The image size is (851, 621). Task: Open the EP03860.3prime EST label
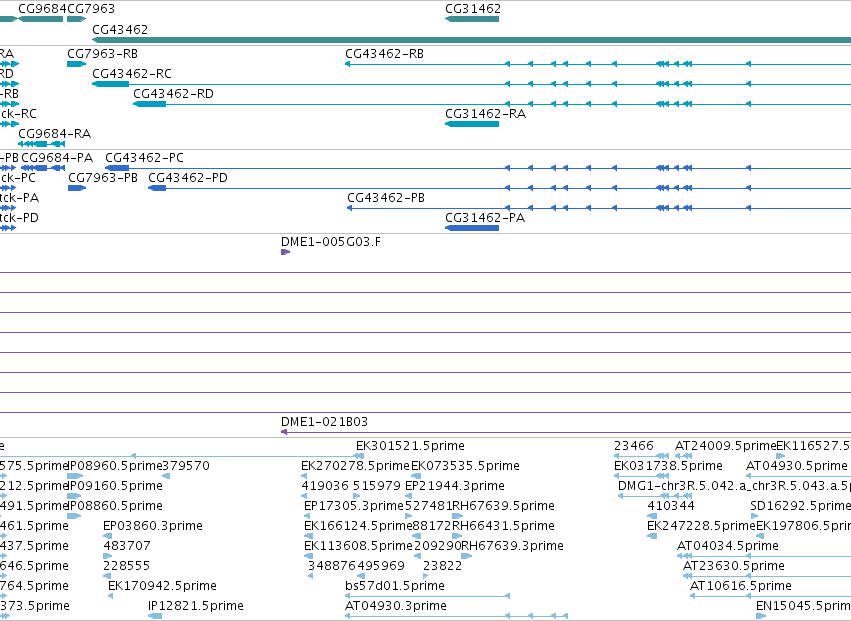pyautogui.click(x=153, y=527)
